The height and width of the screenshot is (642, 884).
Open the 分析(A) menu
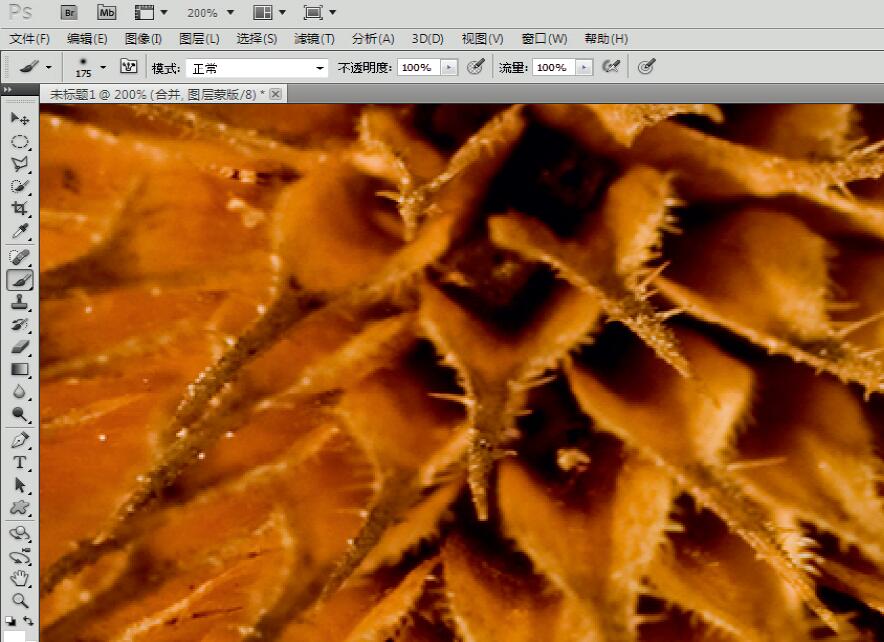[373, 39]
